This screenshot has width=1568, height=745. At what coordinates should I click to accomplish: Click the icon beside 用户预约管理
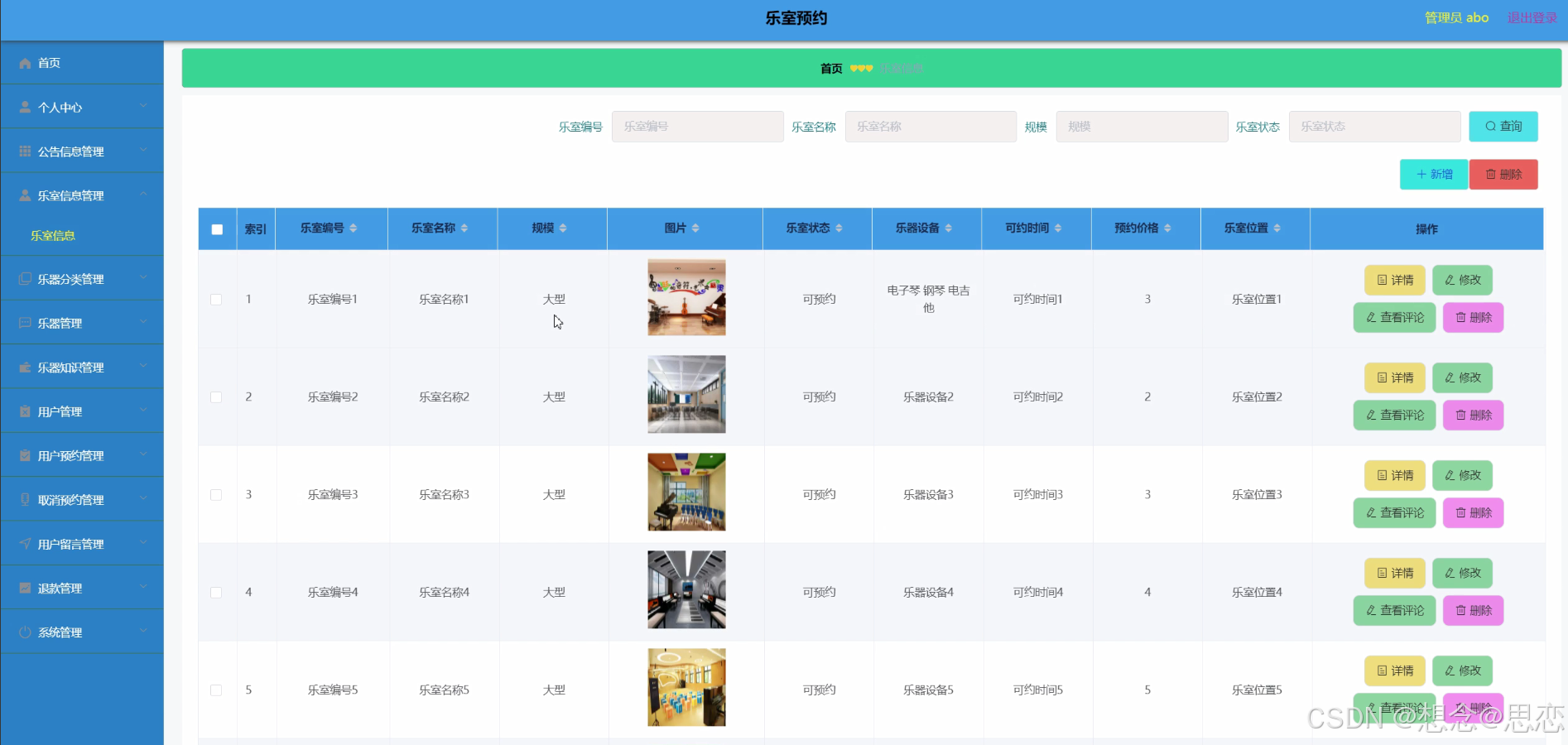pos(25,455)
